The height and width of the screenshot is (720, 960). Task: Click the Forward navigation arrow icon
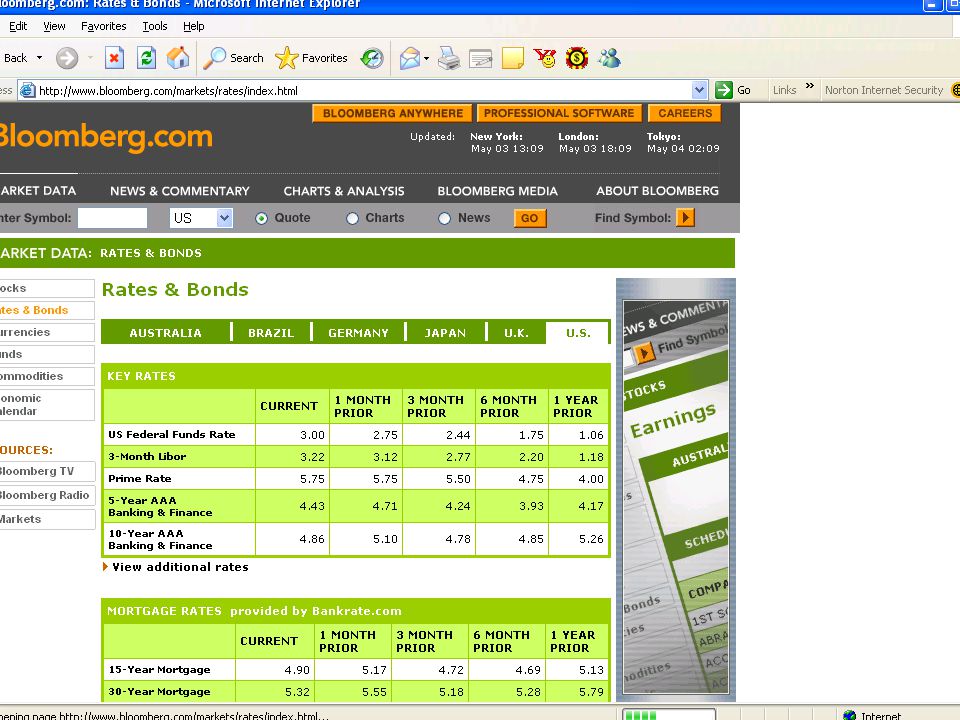[x=67, y=58]
